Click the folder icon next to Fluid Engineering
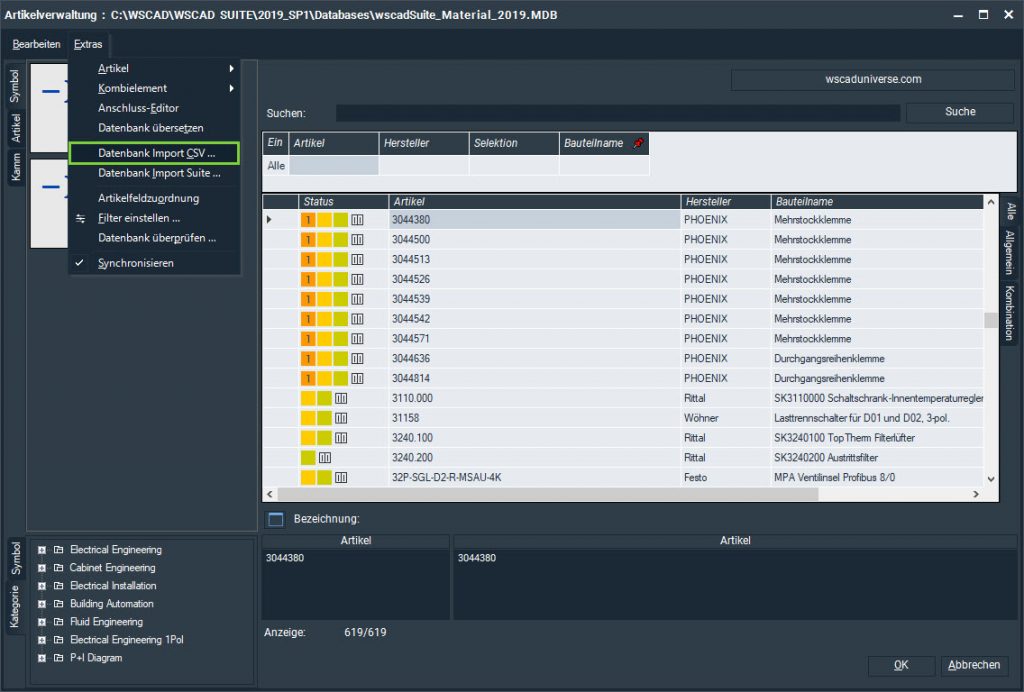The width and height of the screenshot is (1024, 692). (x=58, y=622)
